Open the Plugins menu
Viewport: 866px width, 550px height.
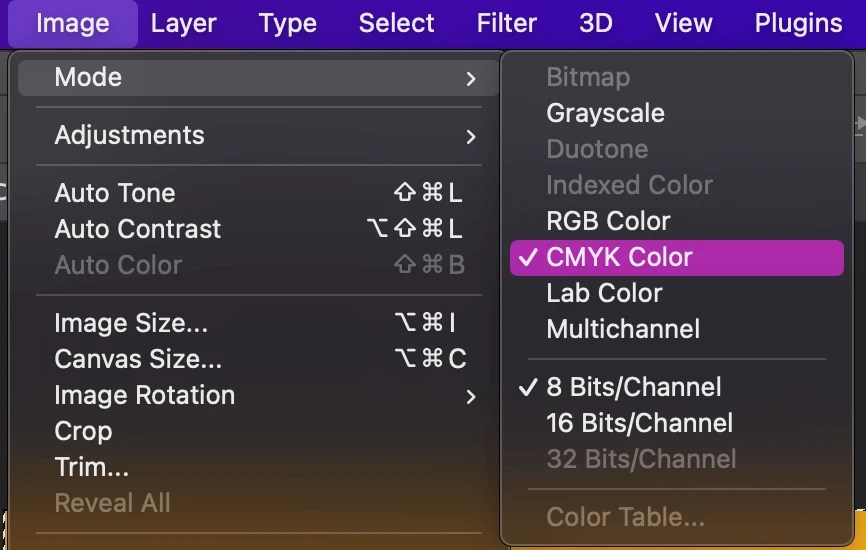[x=798, y=23]
